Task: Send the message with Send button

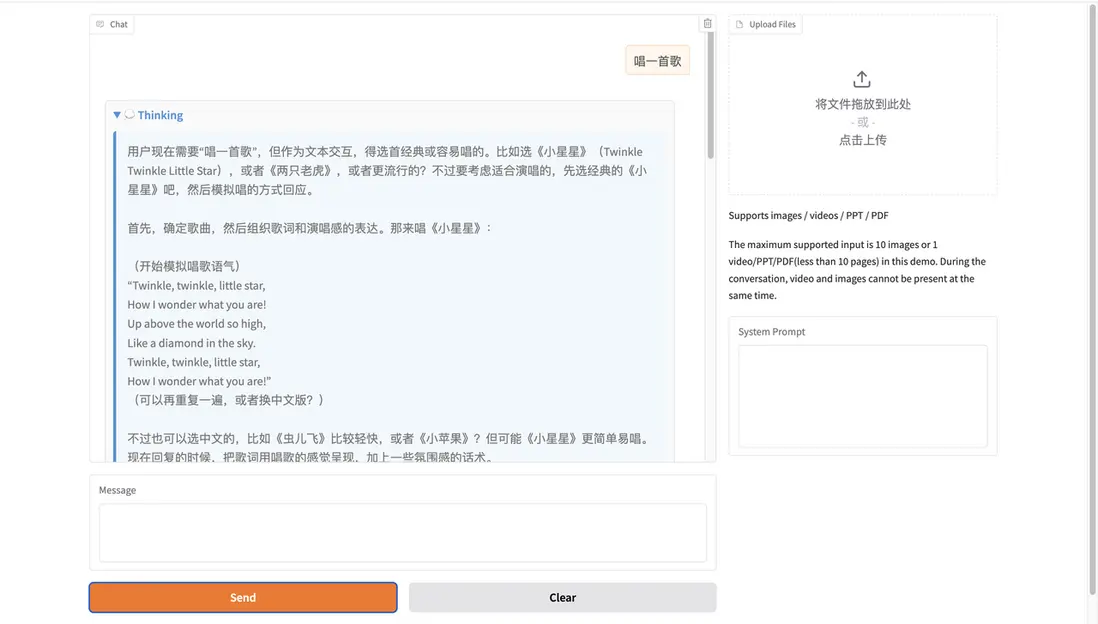Action: pos(243,597)
